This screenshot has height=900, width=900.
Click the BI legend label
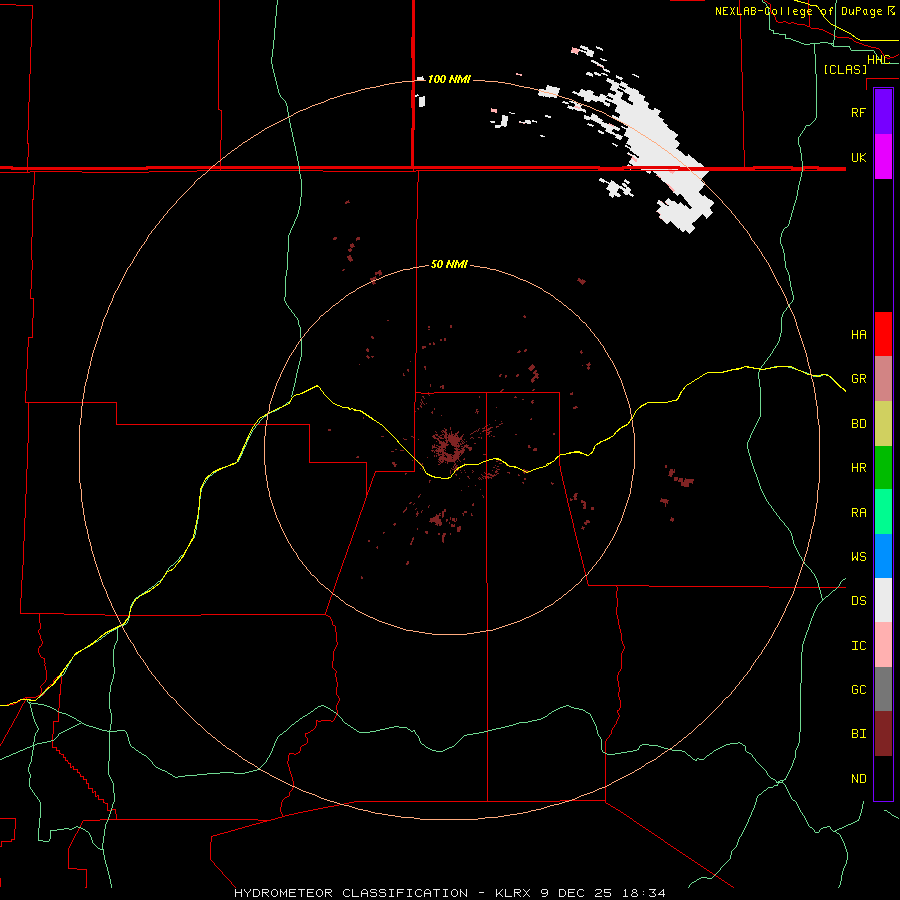tap(858, 734)
